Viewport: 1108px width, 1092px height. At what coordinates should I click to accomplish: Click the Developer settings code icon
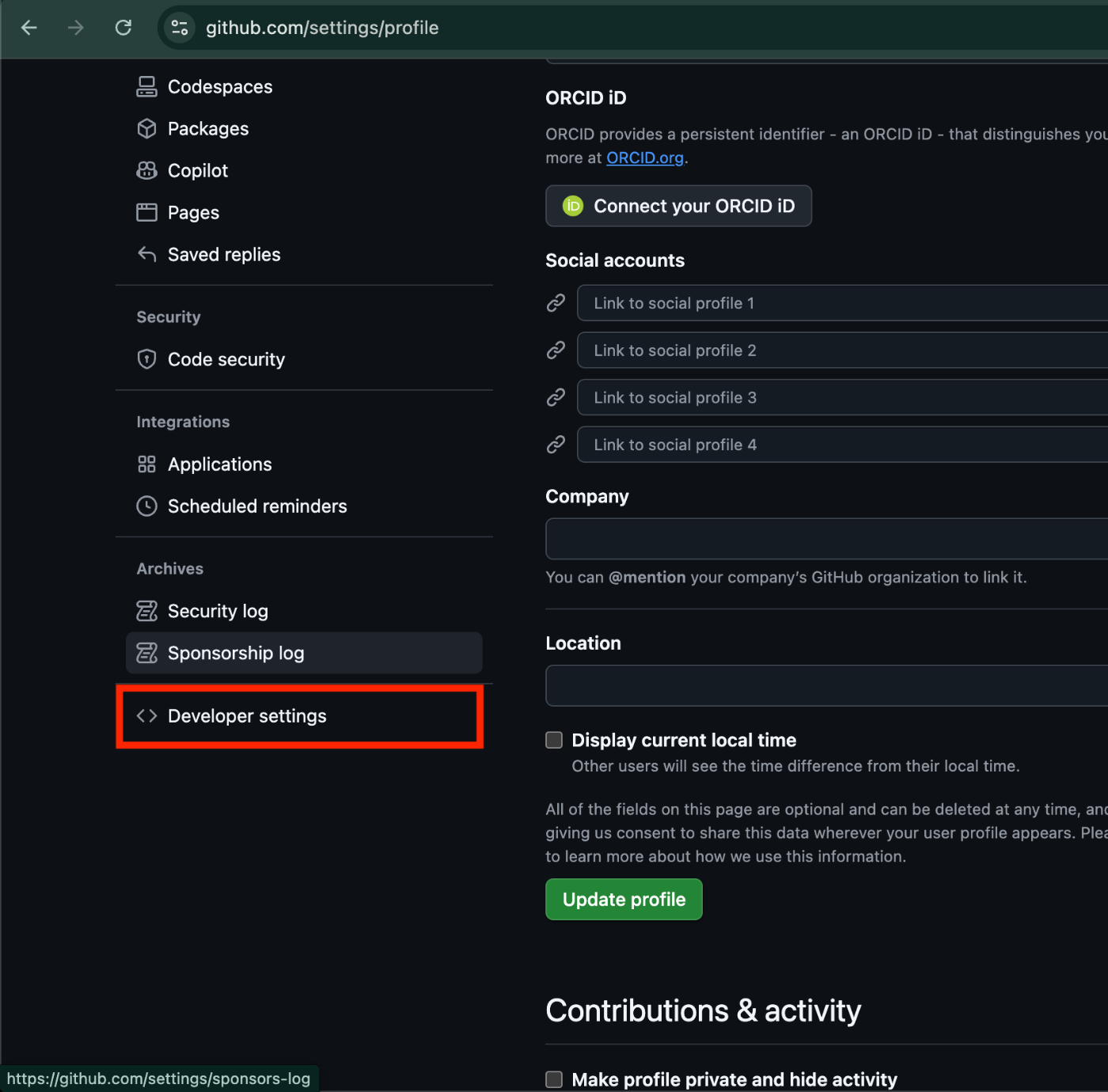click(x=146, y=716)
